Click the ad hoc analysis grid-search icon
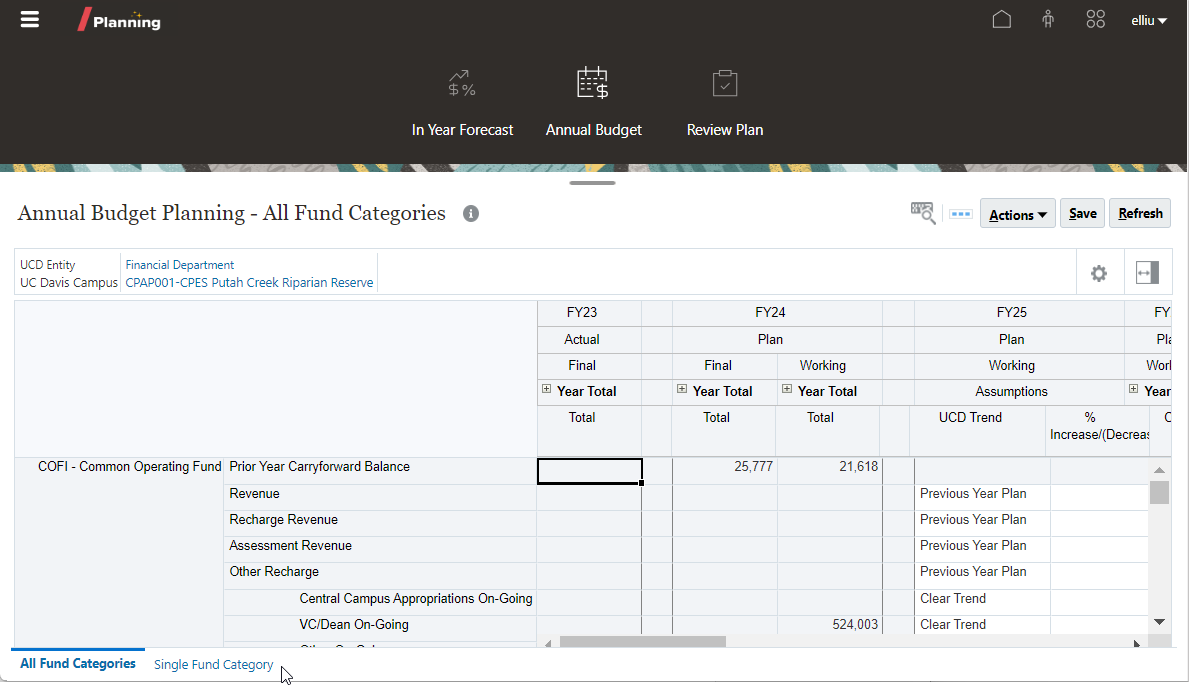1195x698 pixels. (x=921, y=212)
